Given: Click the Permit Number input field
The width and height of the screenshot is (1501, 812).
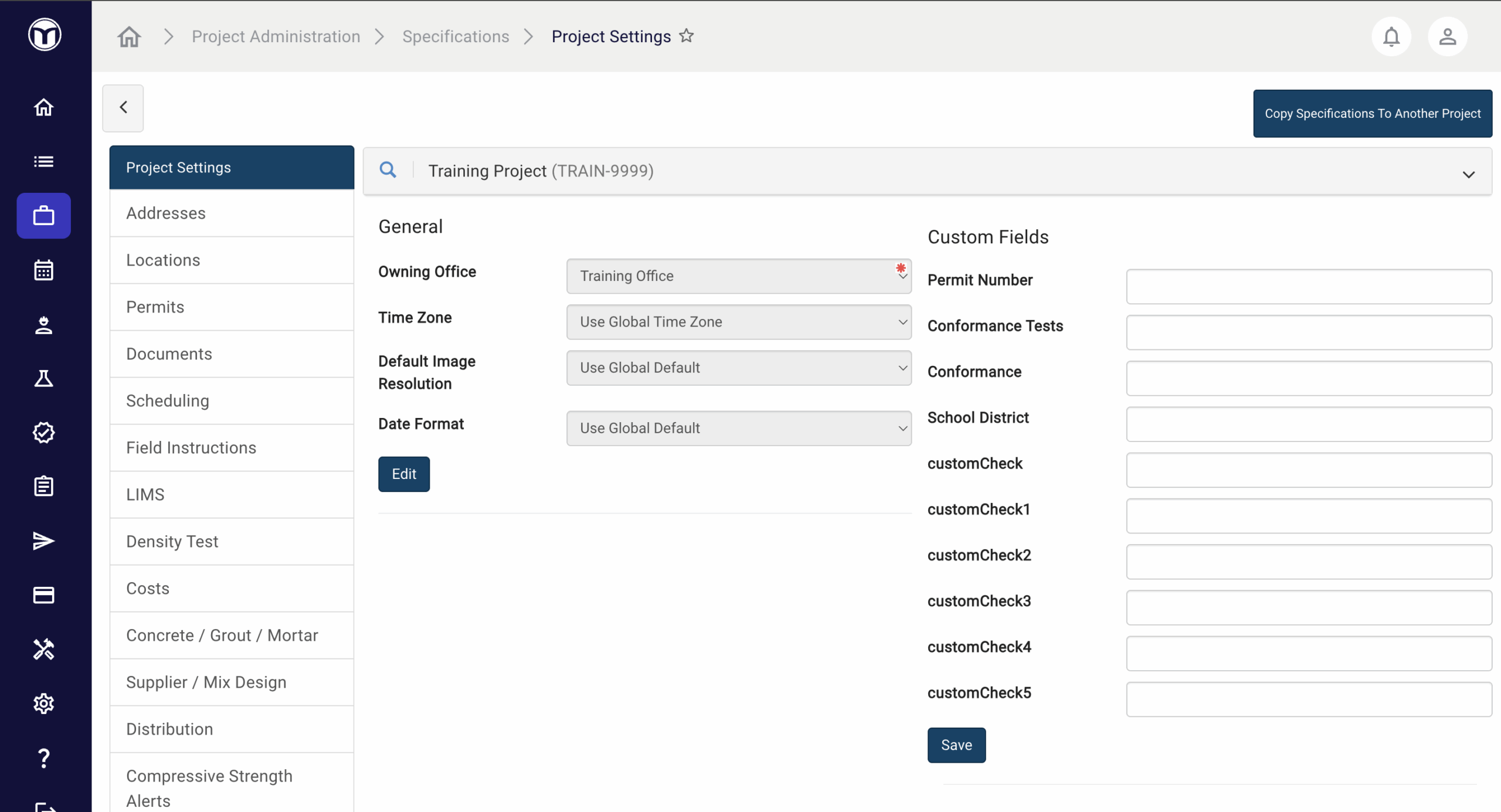Looking at the screenshot, I should (x=1308, y=287).
